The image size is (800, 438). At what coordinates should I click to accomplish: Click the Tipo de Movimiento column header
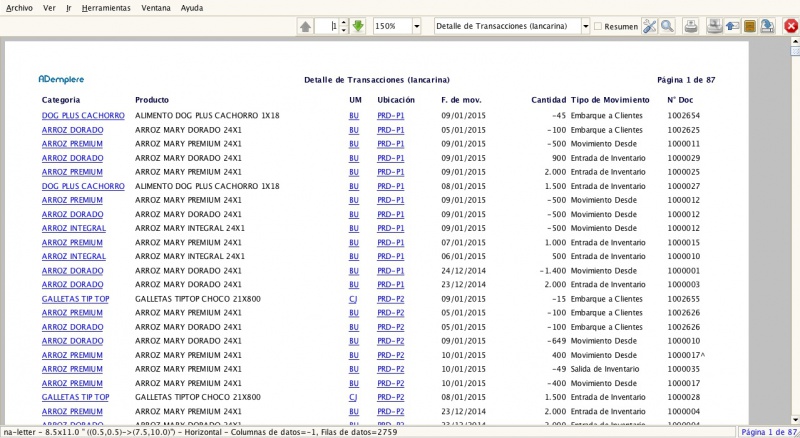click(610, 100)
